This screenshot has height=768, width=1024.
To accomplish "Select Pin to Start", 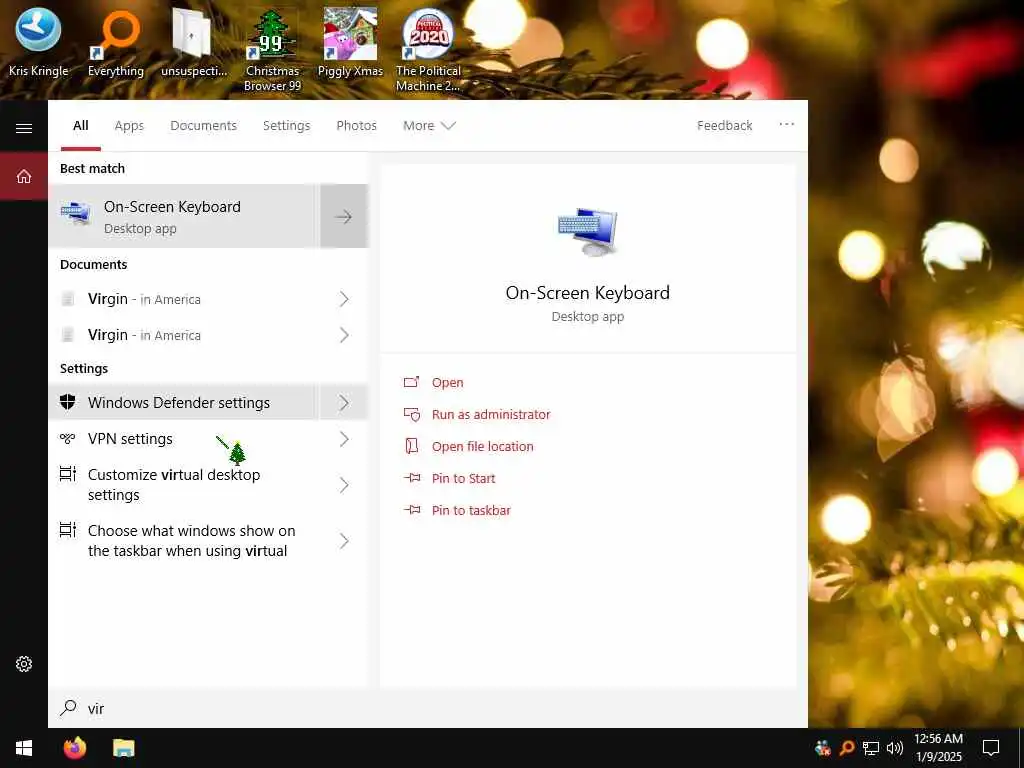I will (463, 479).
